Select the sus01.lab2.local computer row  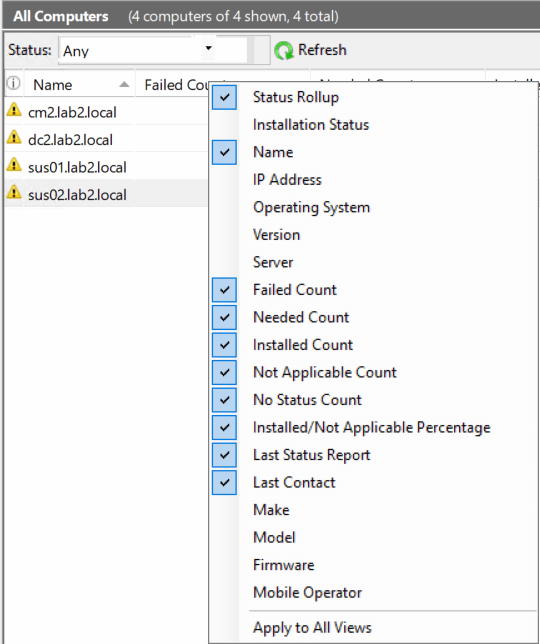pos(107,166)
